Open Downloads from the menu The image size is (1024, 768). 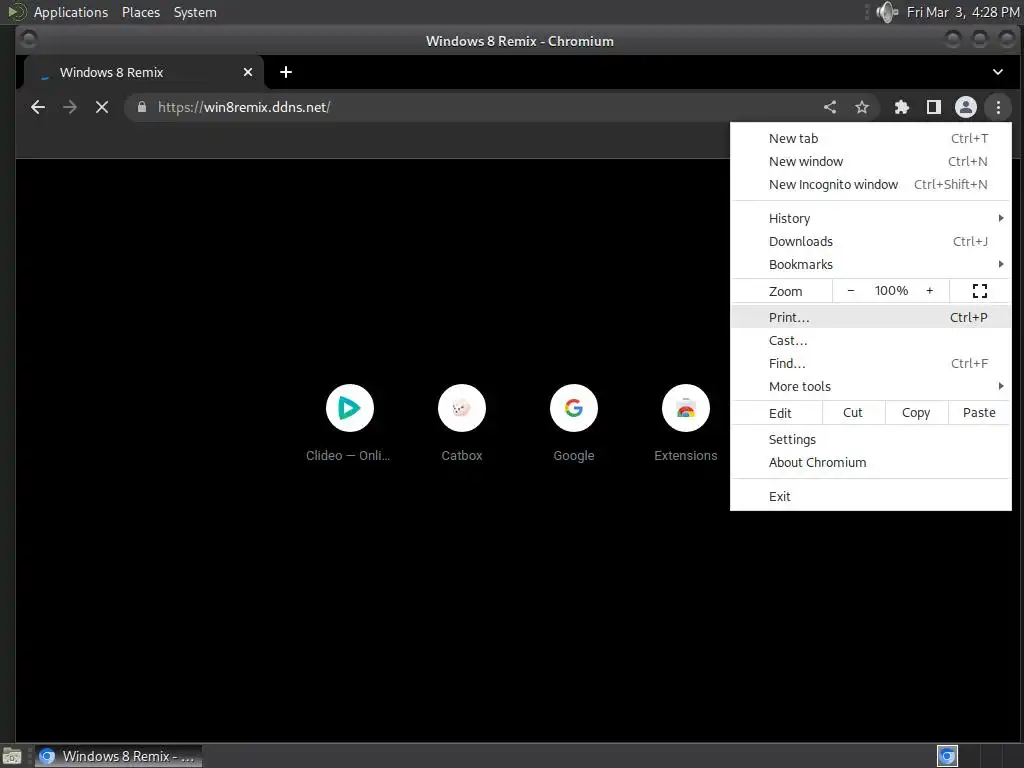coord(871,242)
